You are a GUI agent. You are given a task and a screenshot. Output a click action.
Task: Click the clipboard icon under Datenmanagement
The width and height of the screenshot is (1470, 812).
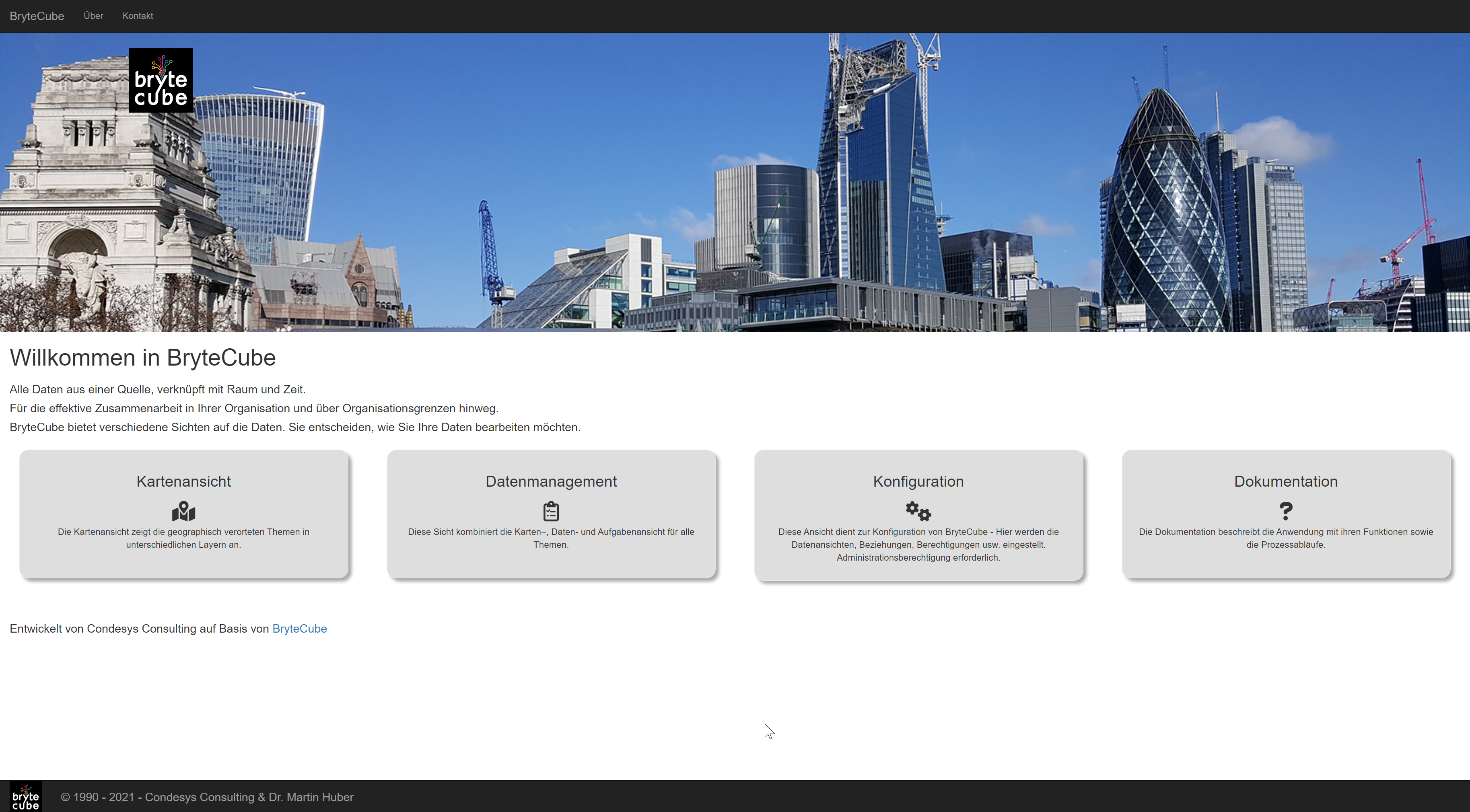[551, 511]
